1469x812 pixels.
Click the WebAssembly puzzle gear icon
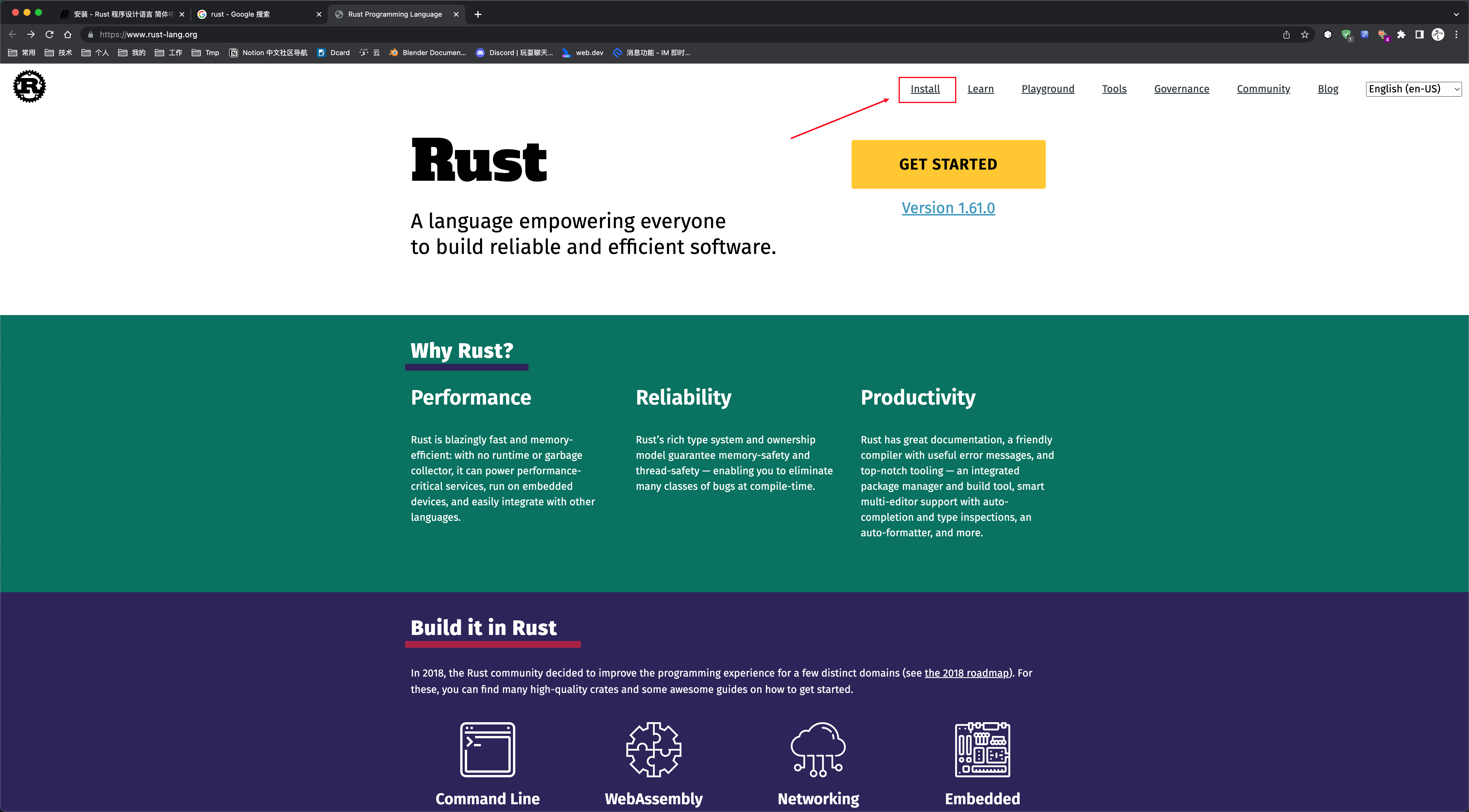coord(654,749)
